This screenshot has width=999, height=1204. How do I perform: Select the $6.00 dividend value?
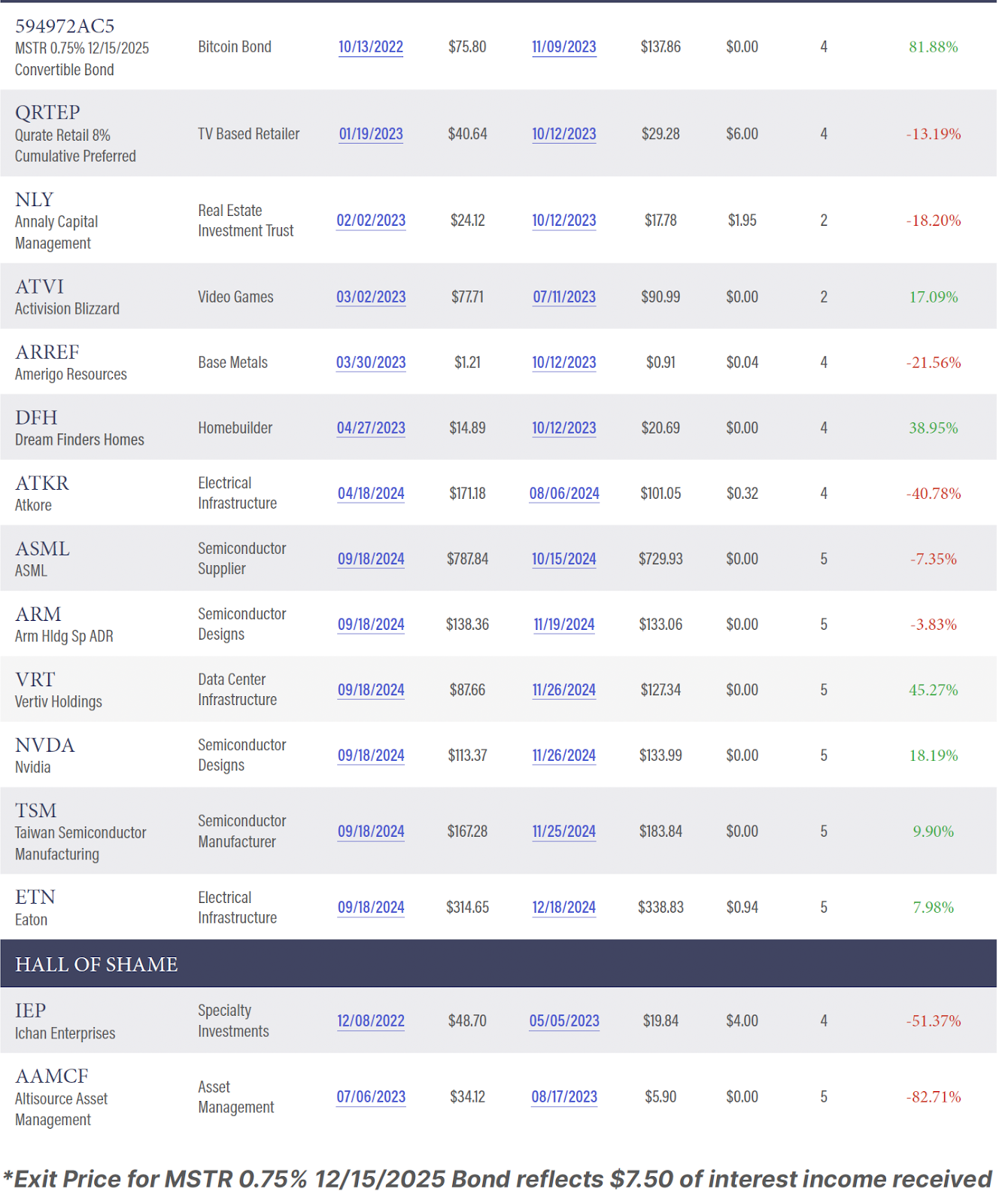[x=742, y=134]
